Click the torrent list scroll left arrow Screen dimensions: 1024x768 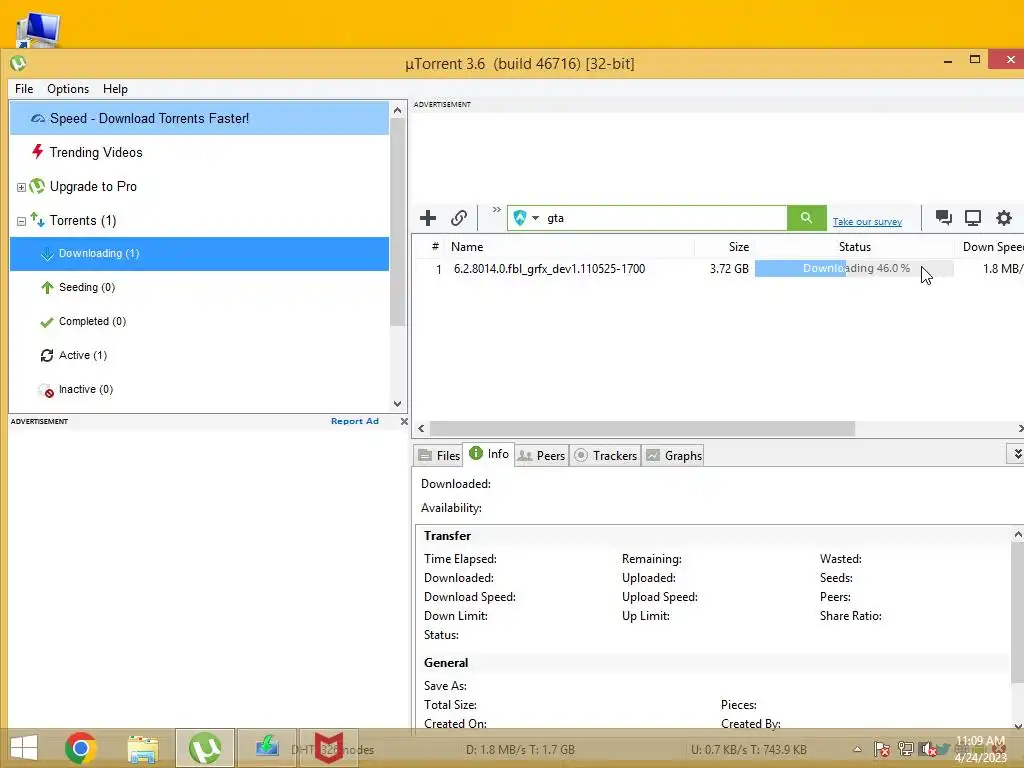click(x=421, y=428)
